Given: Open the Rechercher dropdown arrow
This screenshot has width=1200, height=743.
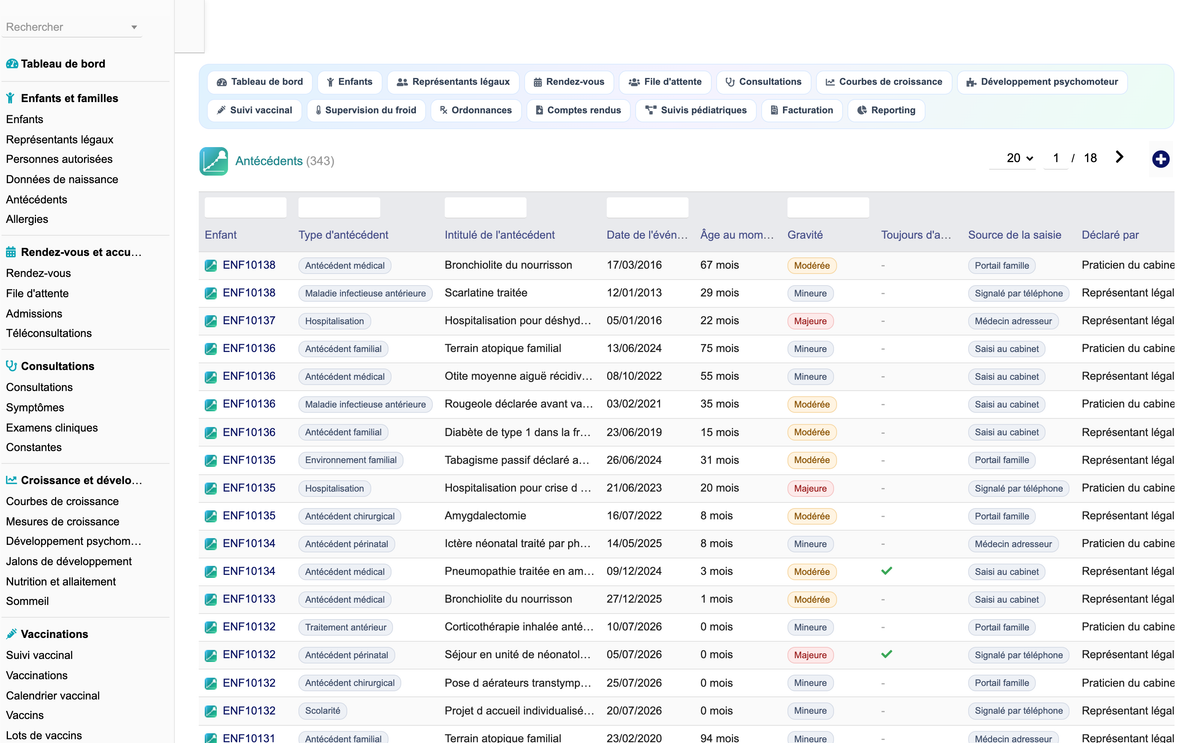Looking at the screenshot, I should (x=134, y=28).
